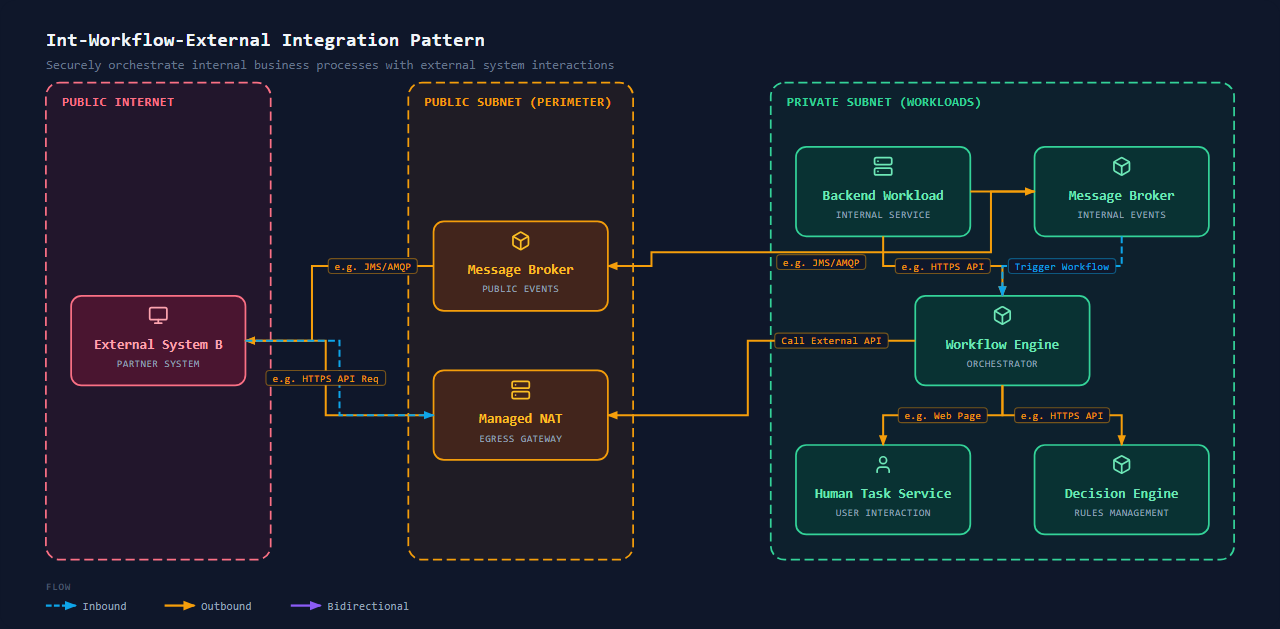Image resolution: width=1280 pixels, height=629 pixels.
Task: Click the Int-Workflow-External Integration Pattern title
Action: pyautogui.click(x=265, y=40)
